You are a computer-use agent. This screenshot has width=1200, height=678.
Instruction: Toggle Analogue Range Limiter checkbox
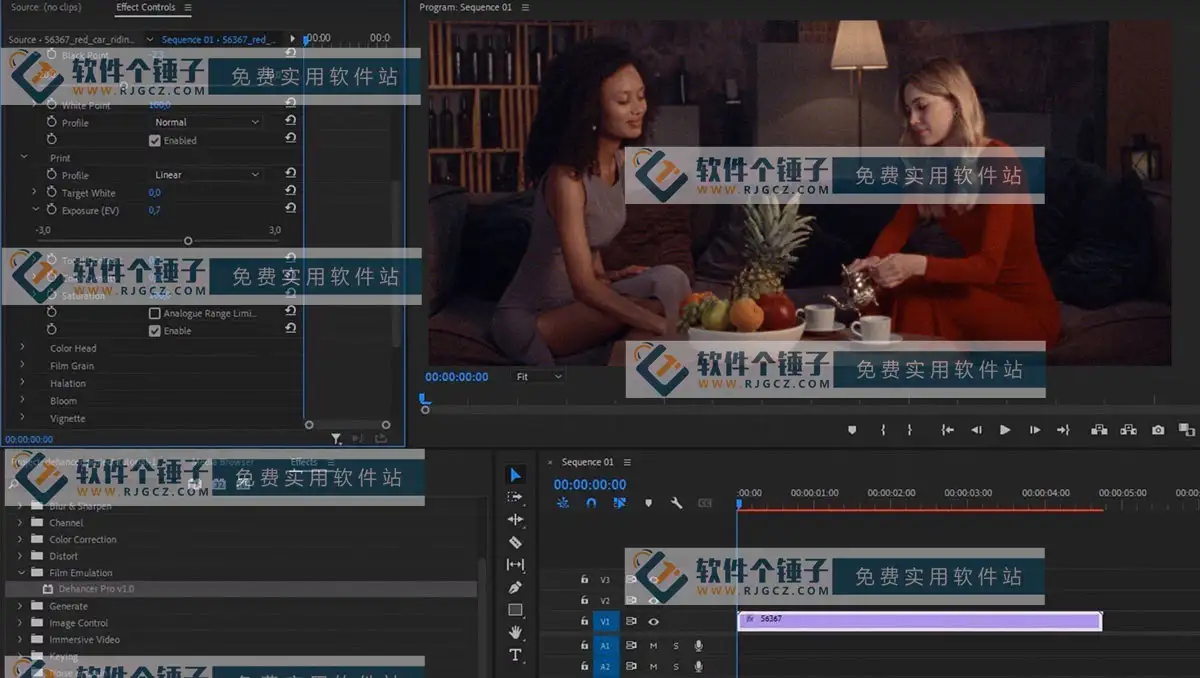[x=155, y=313]
